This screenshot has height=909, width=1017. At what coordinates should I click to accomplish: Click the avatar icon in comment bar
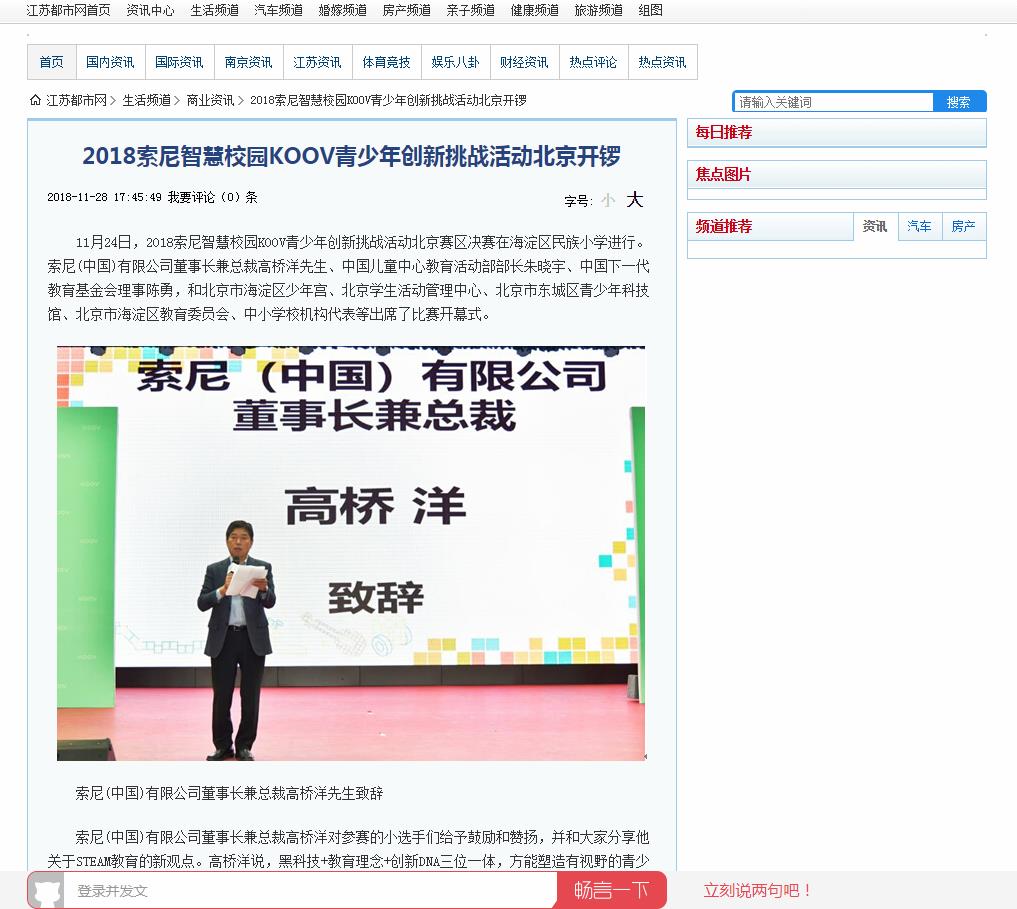click(47, 892)
